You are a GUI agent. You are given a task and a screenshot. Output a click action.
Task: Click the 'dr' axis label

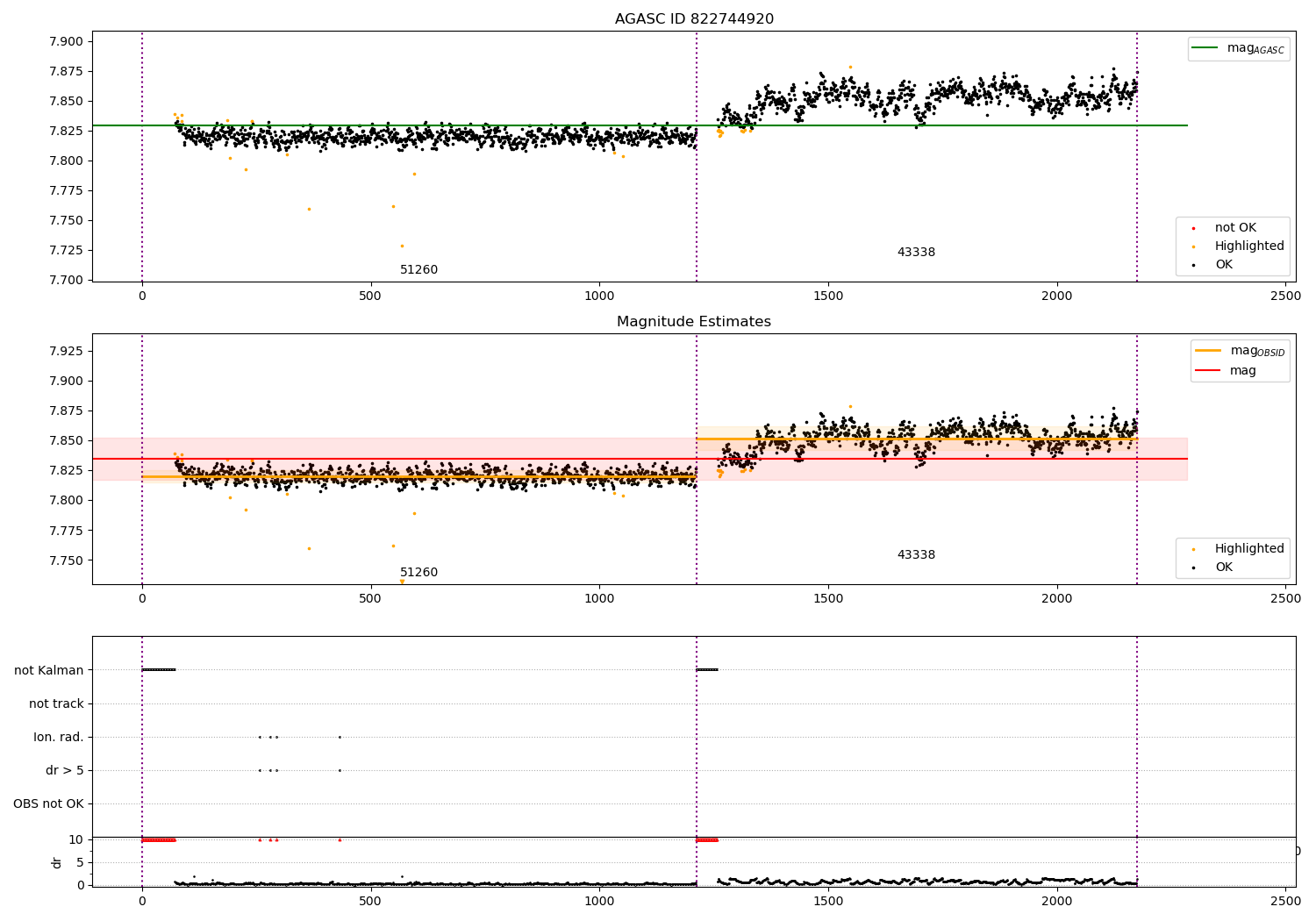point(57,862)
